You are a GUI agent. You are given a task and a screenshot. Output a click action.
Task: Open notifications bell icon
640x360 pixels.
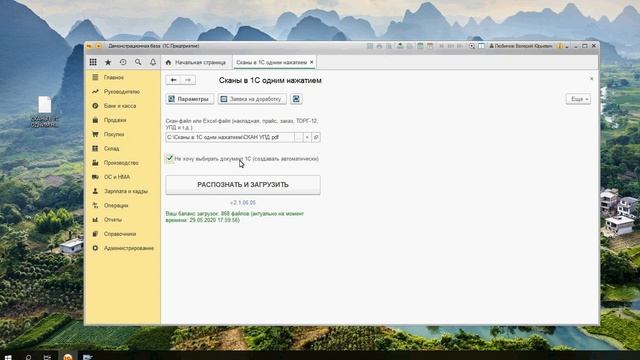click(x=153, y=62)
